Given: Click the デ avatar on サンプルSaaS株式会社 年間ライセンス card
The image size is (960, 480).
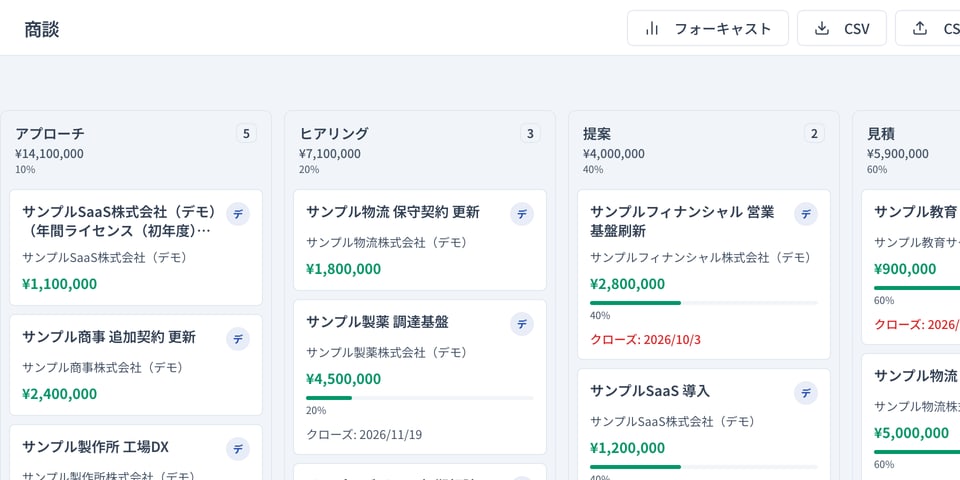Looking at the screenshot, I should coord(238,214).
